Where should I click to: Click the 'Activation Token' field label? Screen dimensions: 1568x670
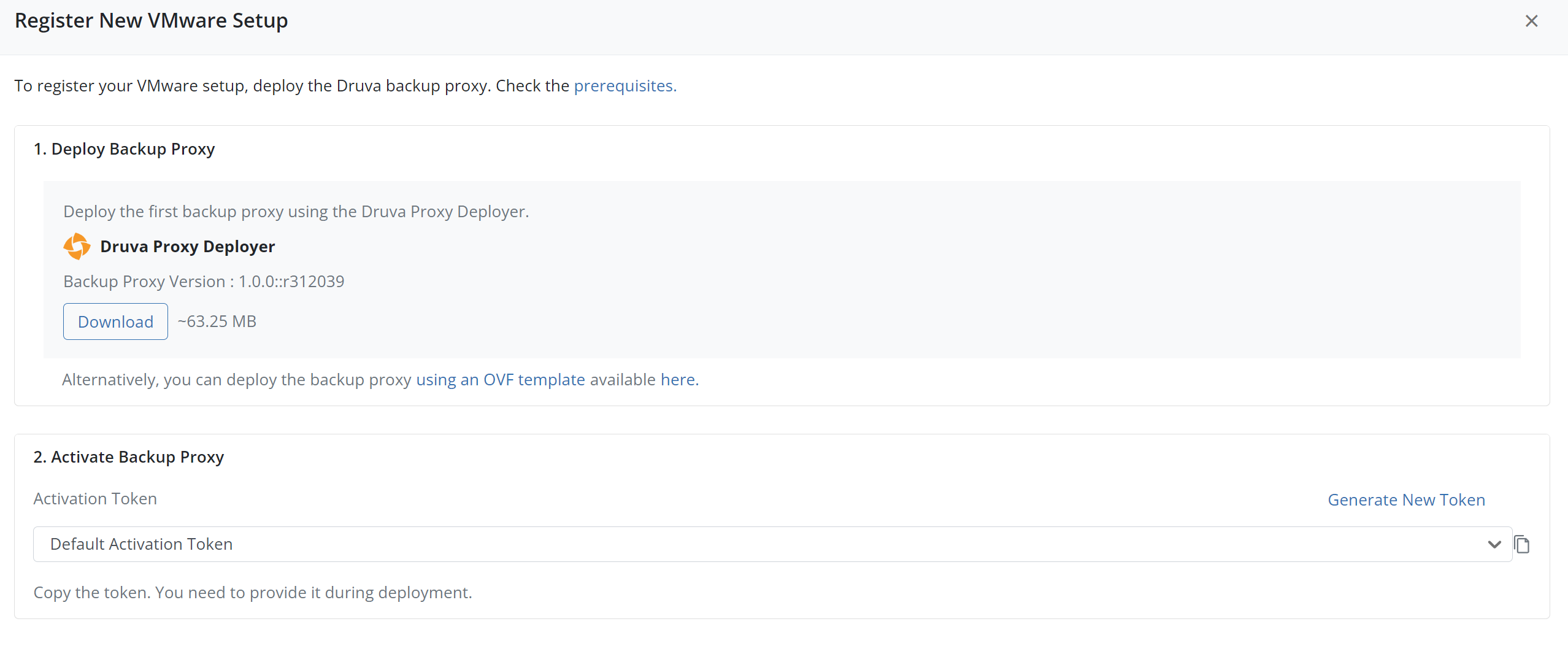95,499
